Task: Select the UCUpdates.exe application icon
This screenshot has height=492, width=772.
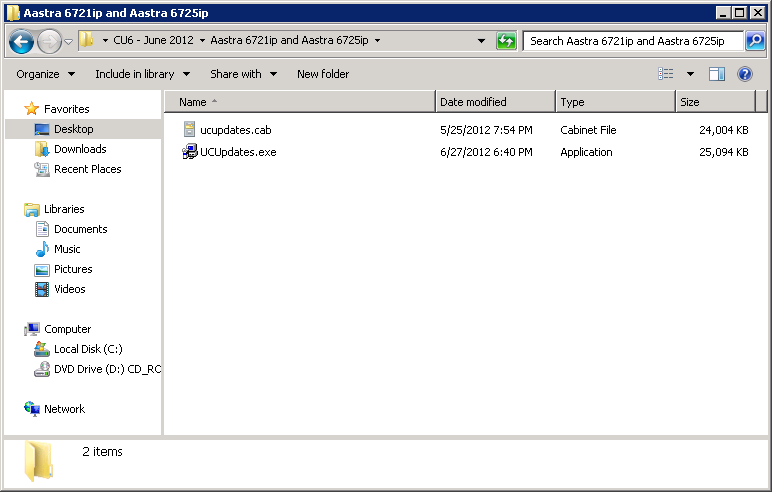Action: (190, 152)
